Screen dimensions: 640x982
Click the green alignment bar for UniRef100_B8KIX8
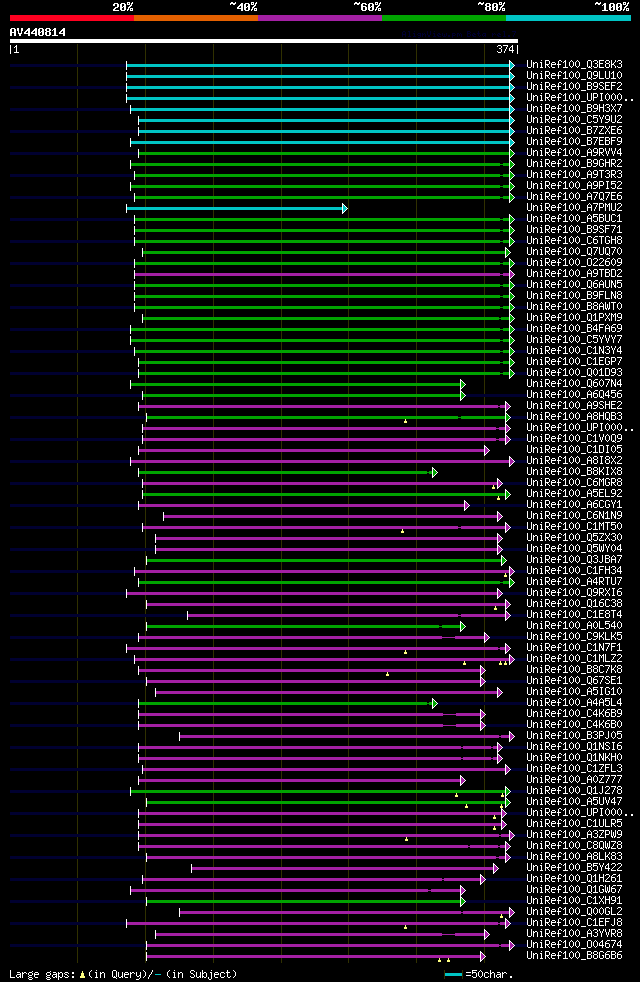287,472
